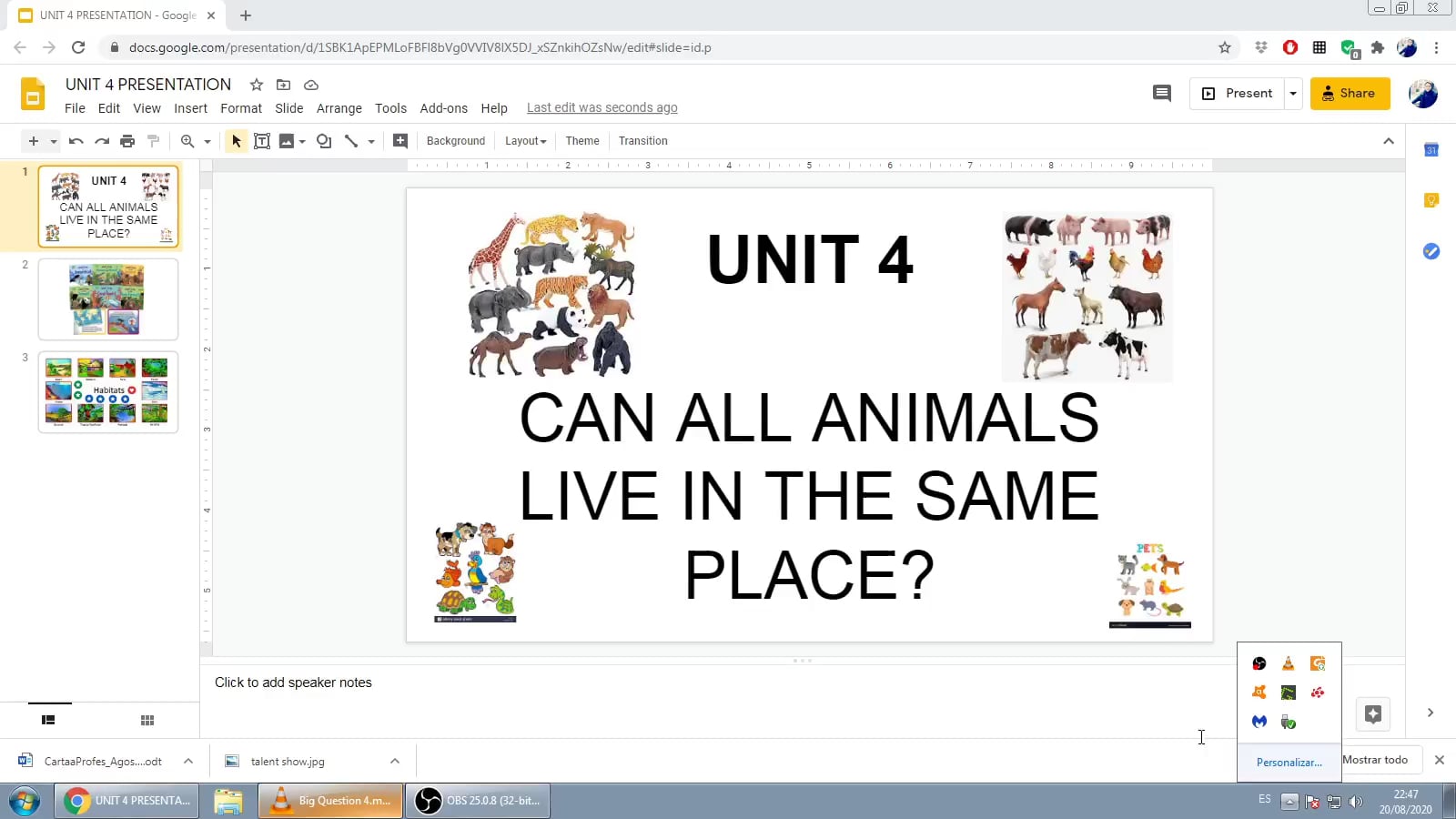Click the Print icon in the toolbar
Viewport: 1456px width, 819px height.
point(127,141)
